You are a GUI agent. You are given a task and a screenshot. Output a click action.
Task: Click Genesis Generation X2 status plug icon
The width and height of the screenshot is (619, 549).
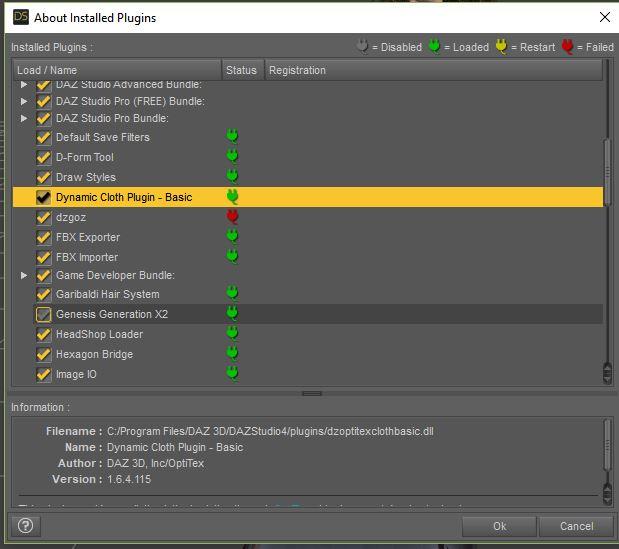point(232,313)
